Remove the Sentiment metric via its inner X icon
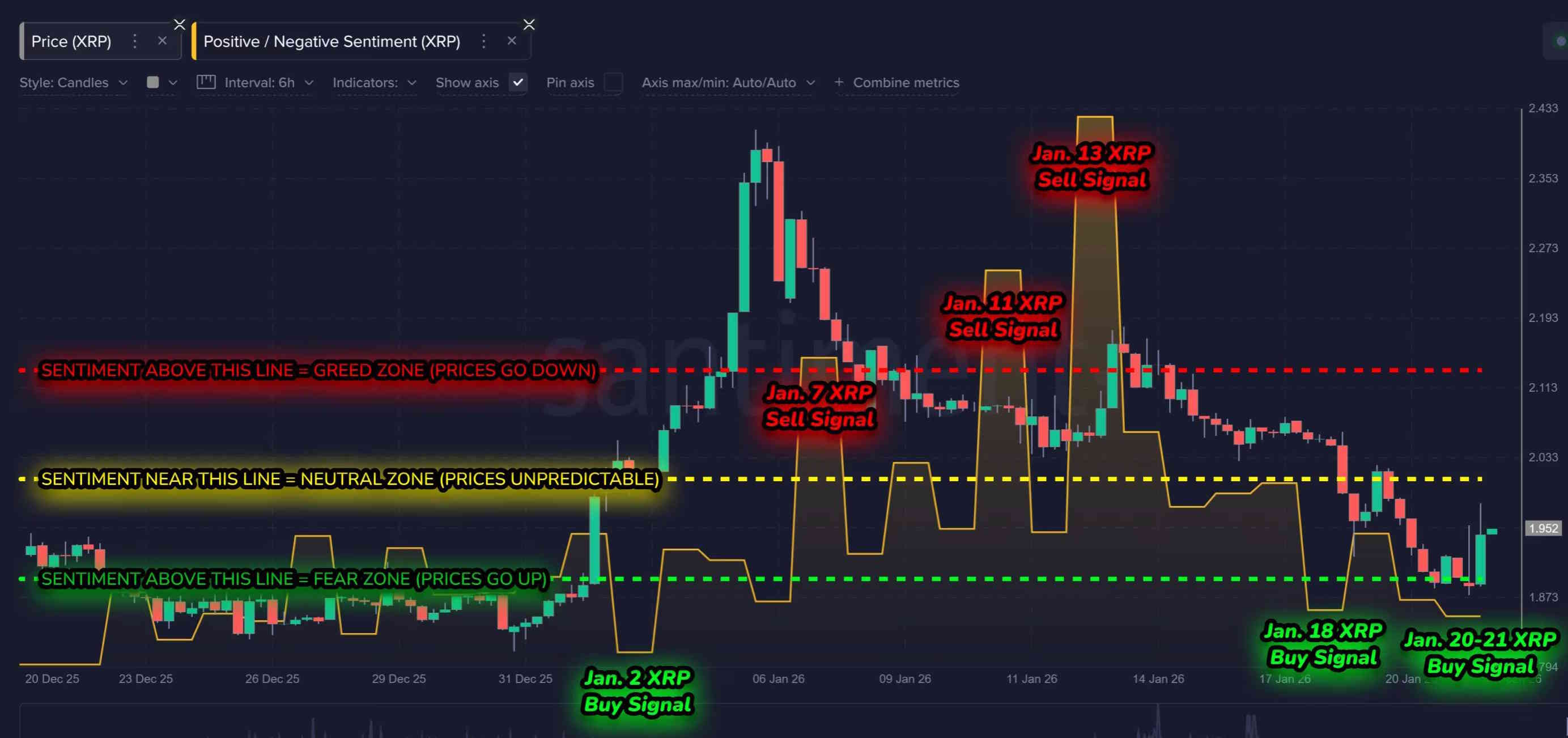Viewport: 1568px width, 738px height. 511,41
